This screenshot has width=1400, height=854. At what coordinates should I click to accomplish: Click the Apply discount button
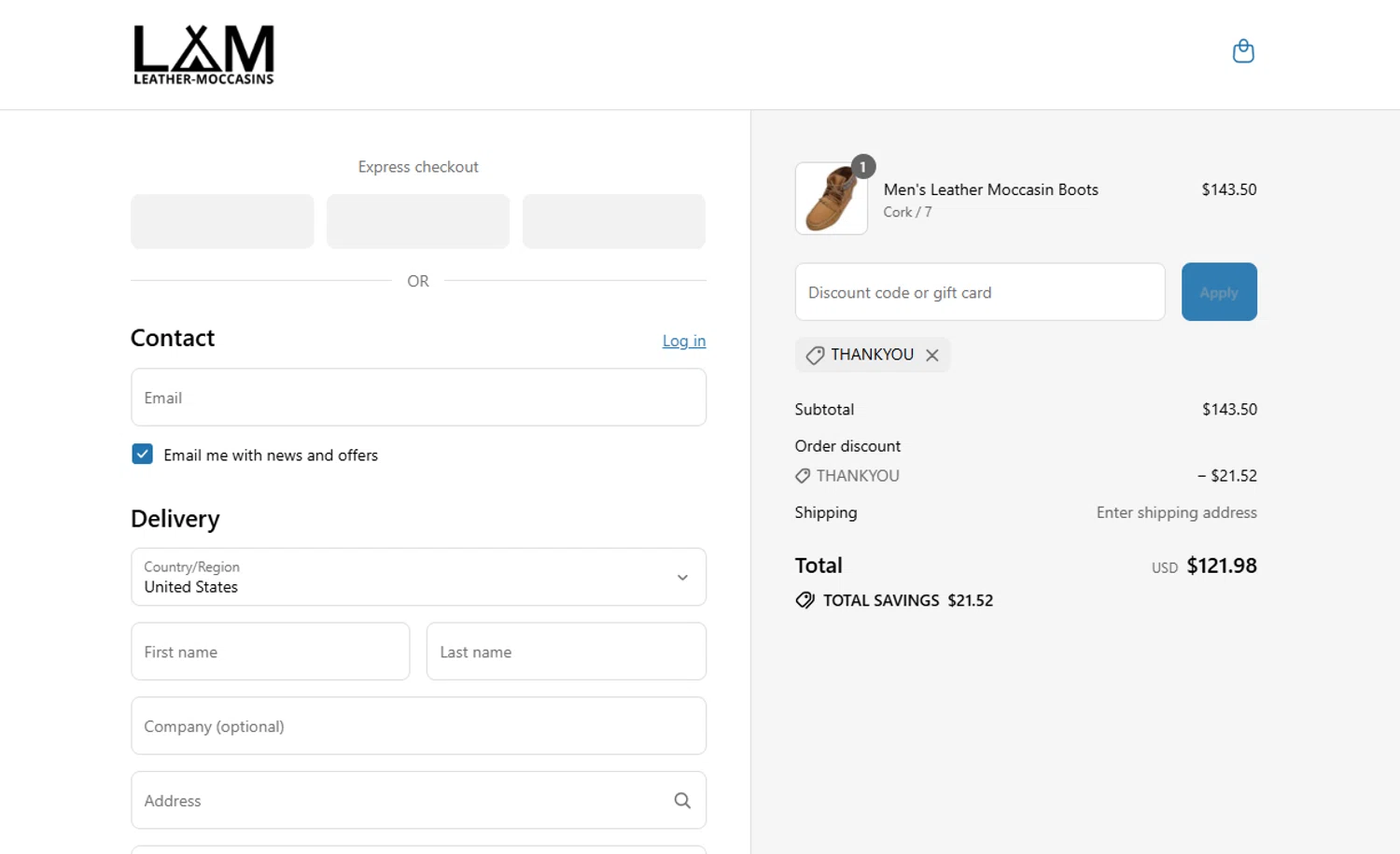(x=1219, y=292)
